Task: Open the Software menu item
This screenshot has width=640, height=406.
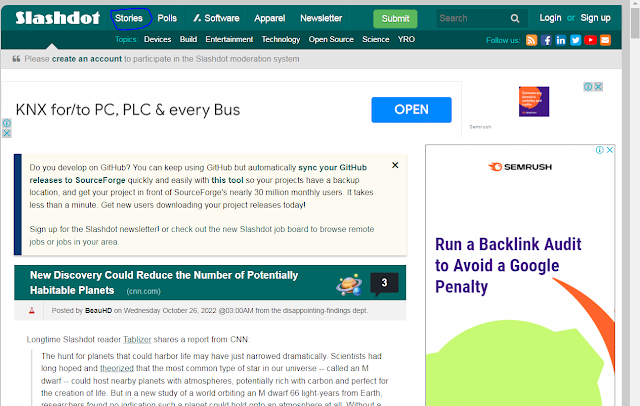Action: pyautogui.click(x=216, y=18)
